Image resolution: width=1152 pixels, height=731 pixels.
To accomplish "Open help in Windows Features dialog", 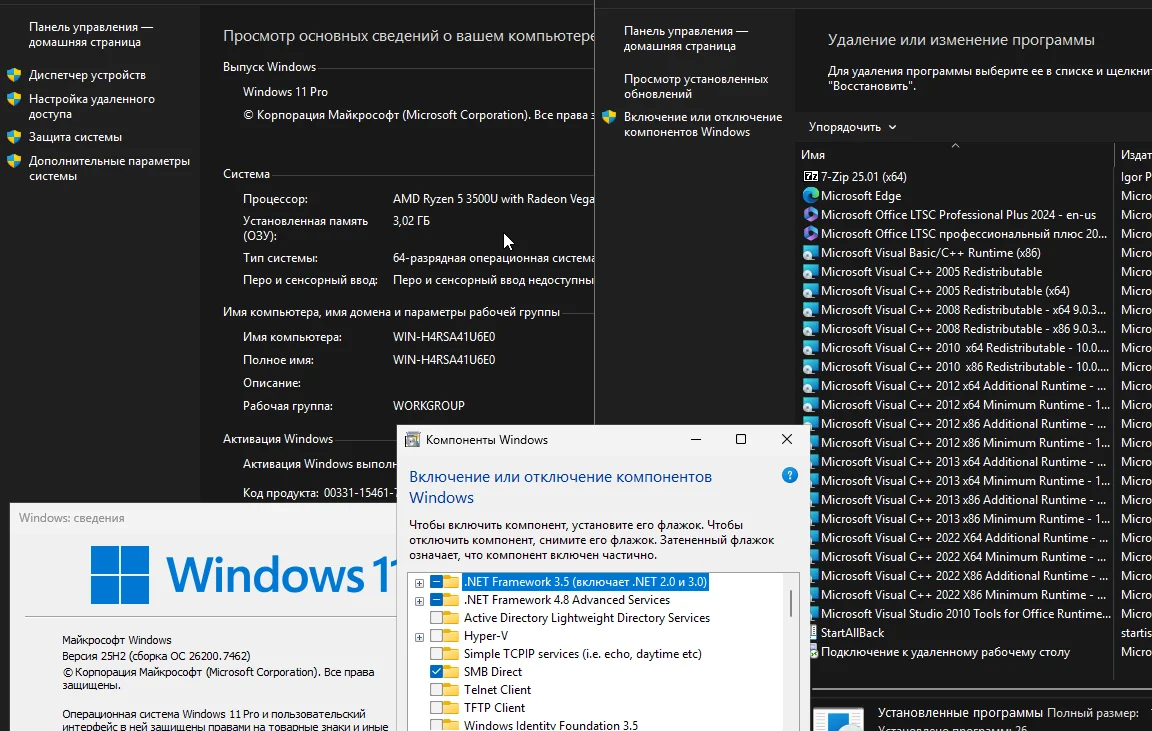I will pos(789,476).
